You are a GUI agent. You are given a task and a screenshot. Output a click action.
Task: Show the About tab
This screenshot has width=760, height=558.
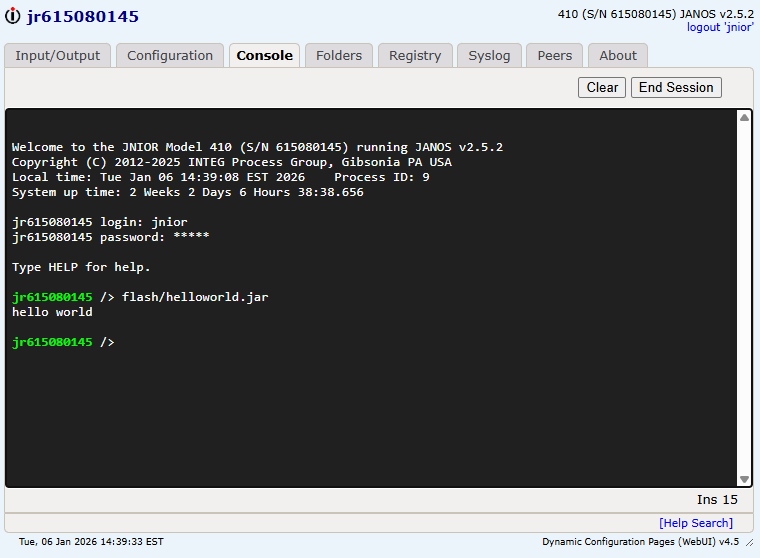618,56
